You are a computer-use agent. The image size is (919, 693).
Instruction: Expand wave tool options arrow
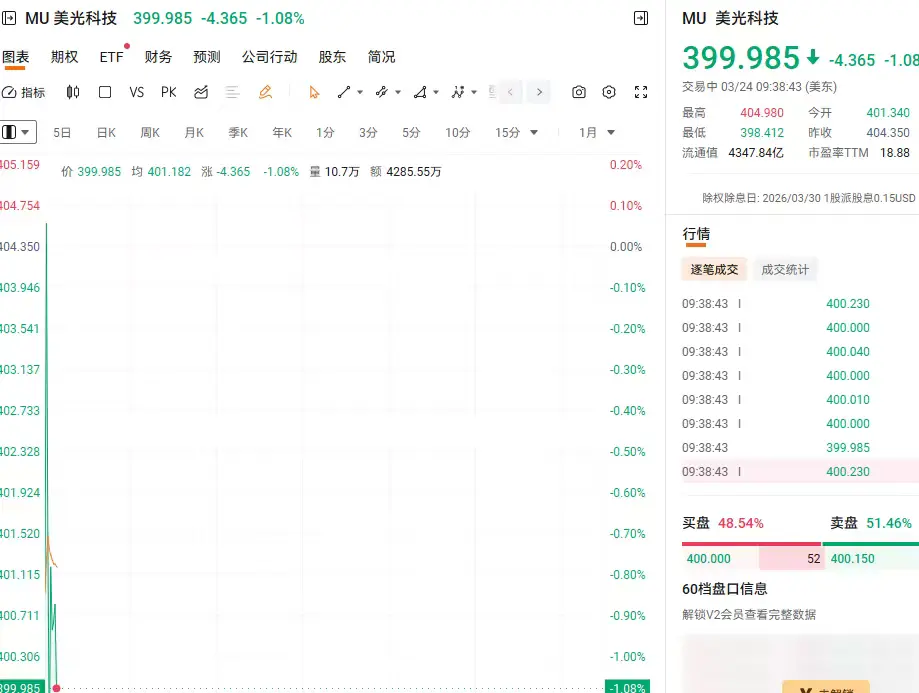474,92
